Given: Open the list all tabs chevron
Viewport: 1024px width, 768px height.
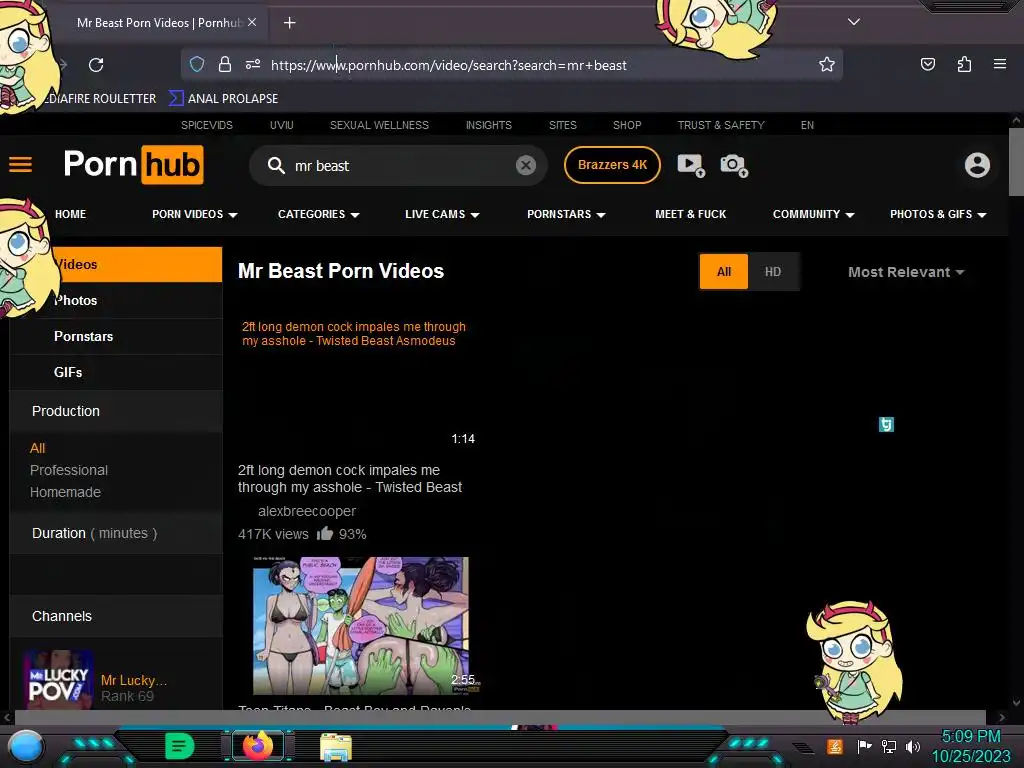Looking at the screenshot, I should [854, 22].
